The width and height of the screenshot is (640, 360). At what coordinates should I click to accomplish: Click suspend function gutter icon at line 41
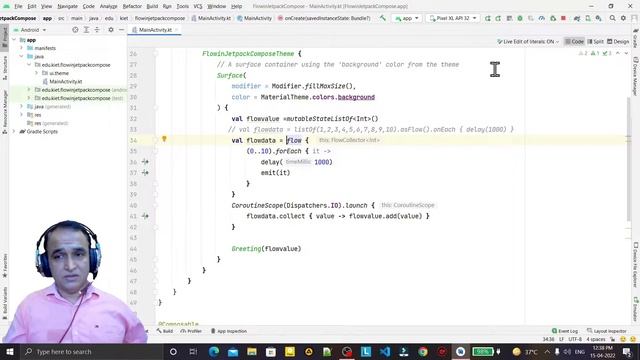145,216
